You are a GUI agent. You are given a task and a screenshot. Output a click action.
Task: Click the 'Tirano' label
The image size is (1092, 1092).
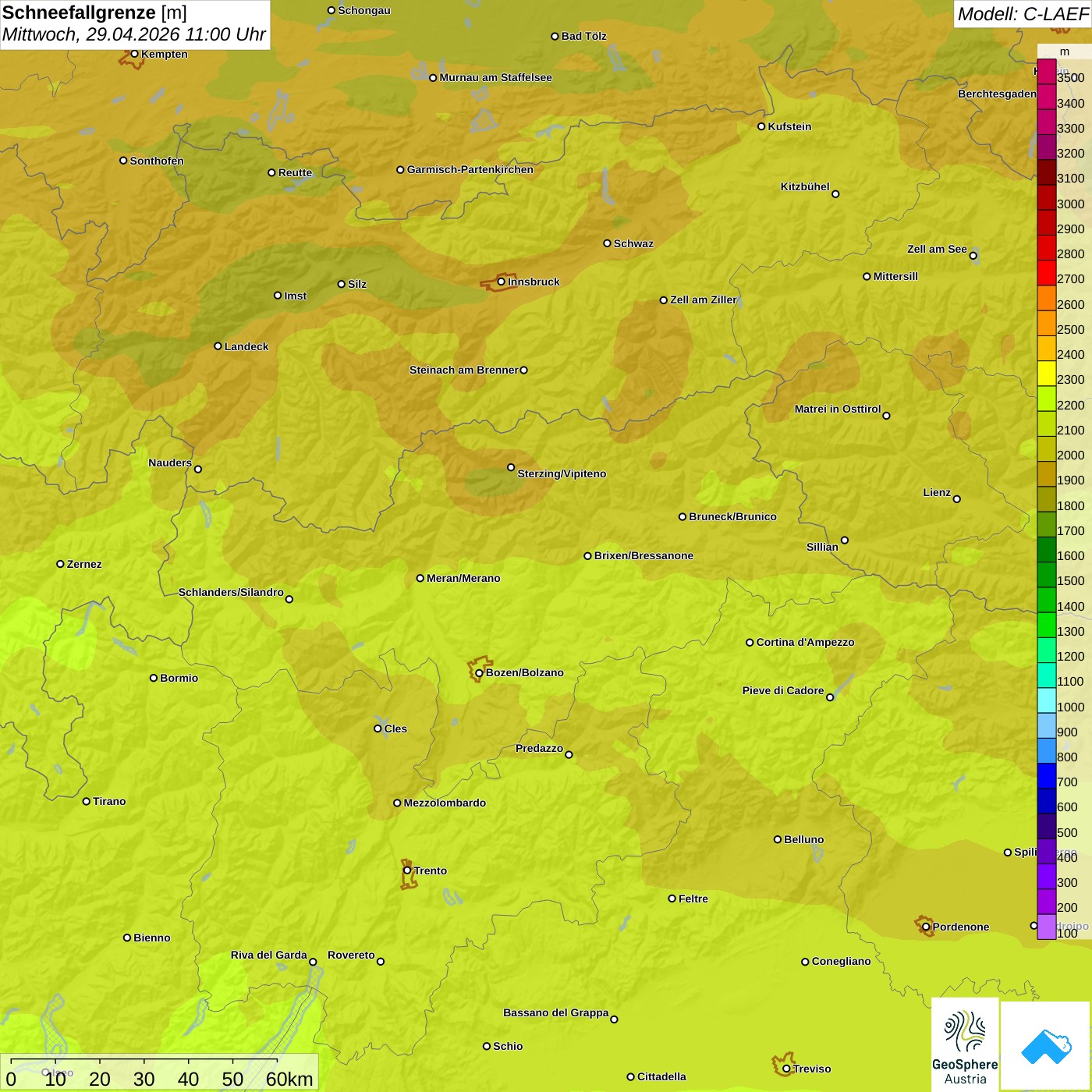pos(109,801)
